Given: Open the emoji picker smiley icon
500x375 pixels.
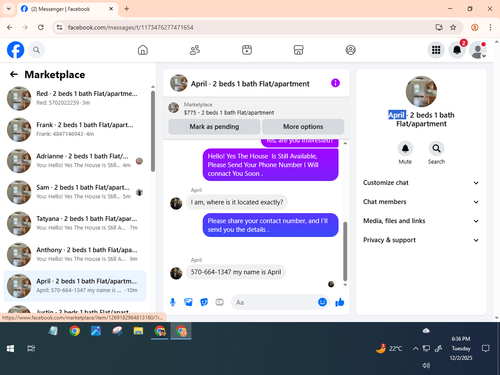Looking at the screenshot, I should (x=322, y=302).
